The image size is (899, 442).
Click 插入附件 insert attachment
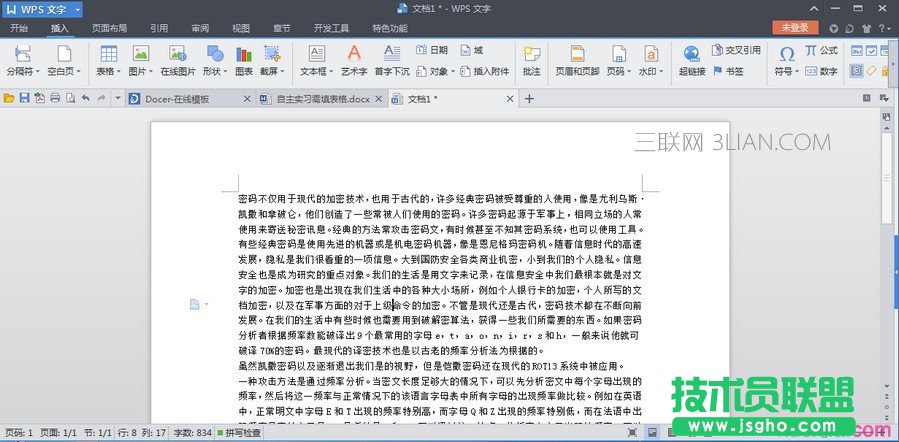point(484,72)
